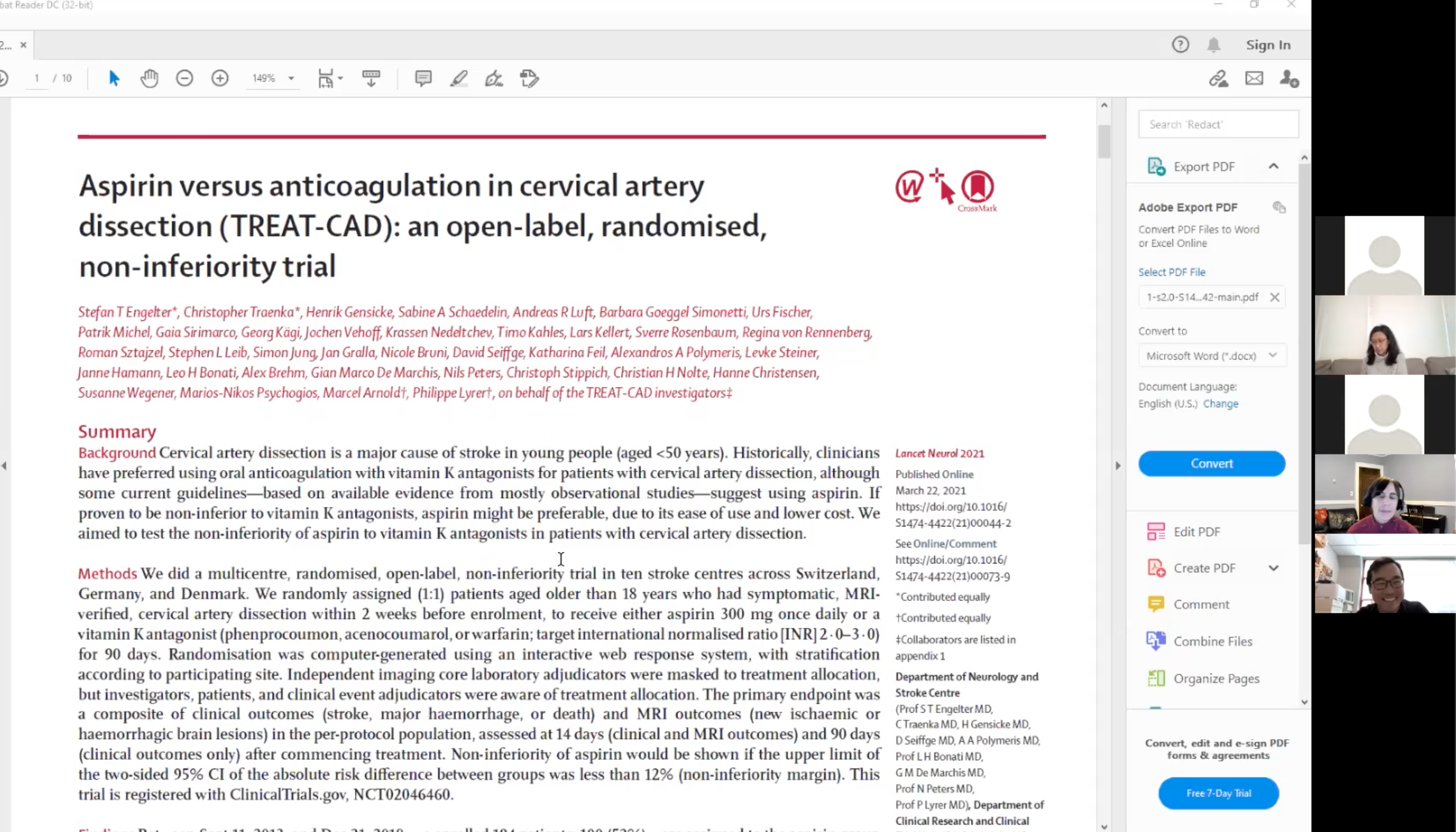Click the previous view arrow icon in toolbar
The image size is (1456, 832).
point(4,78)
